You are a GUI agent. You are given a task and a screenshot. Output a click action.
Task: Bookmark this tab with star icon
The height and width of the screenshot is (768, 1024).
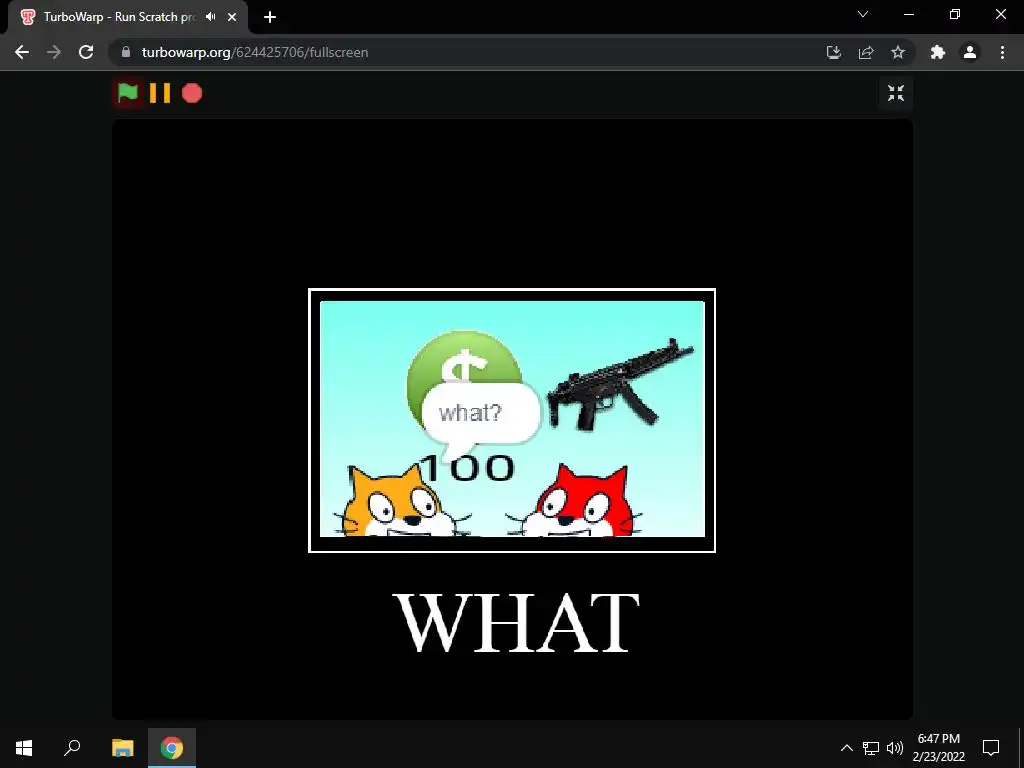click(x=898, y=52)
